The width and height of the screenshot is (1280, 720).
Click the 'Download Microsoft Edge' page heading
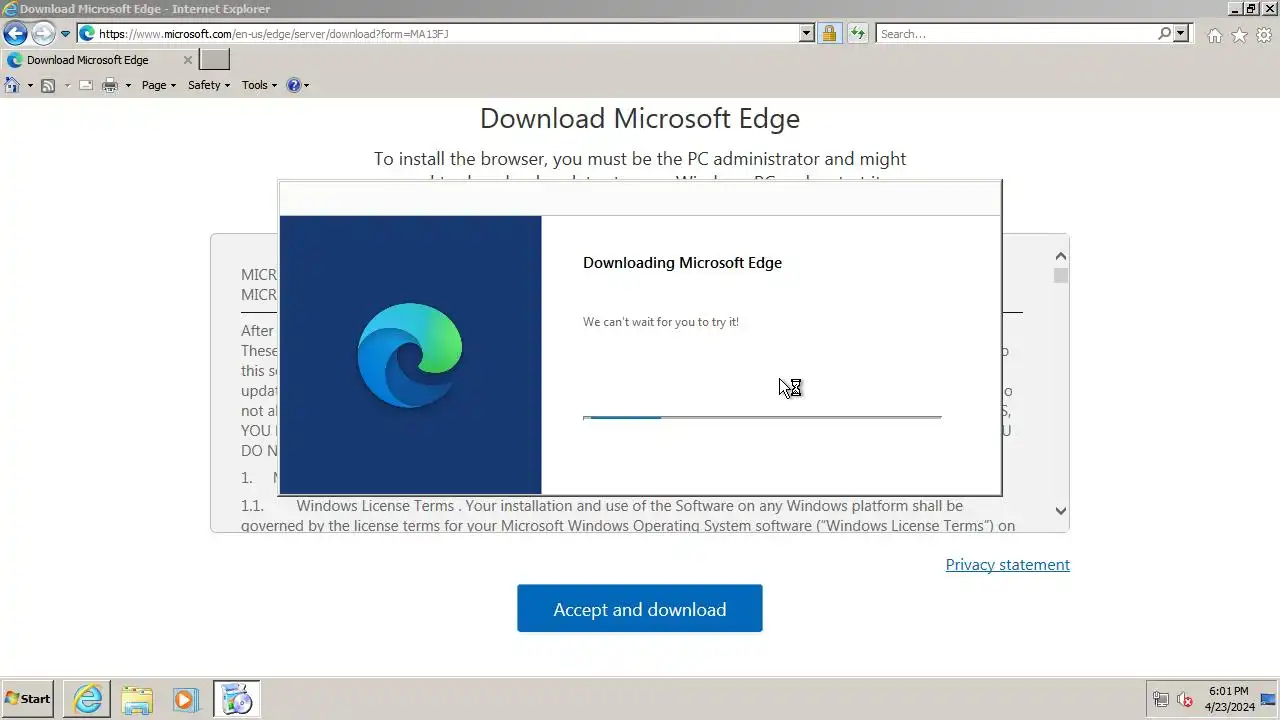[x=640, y=118]
